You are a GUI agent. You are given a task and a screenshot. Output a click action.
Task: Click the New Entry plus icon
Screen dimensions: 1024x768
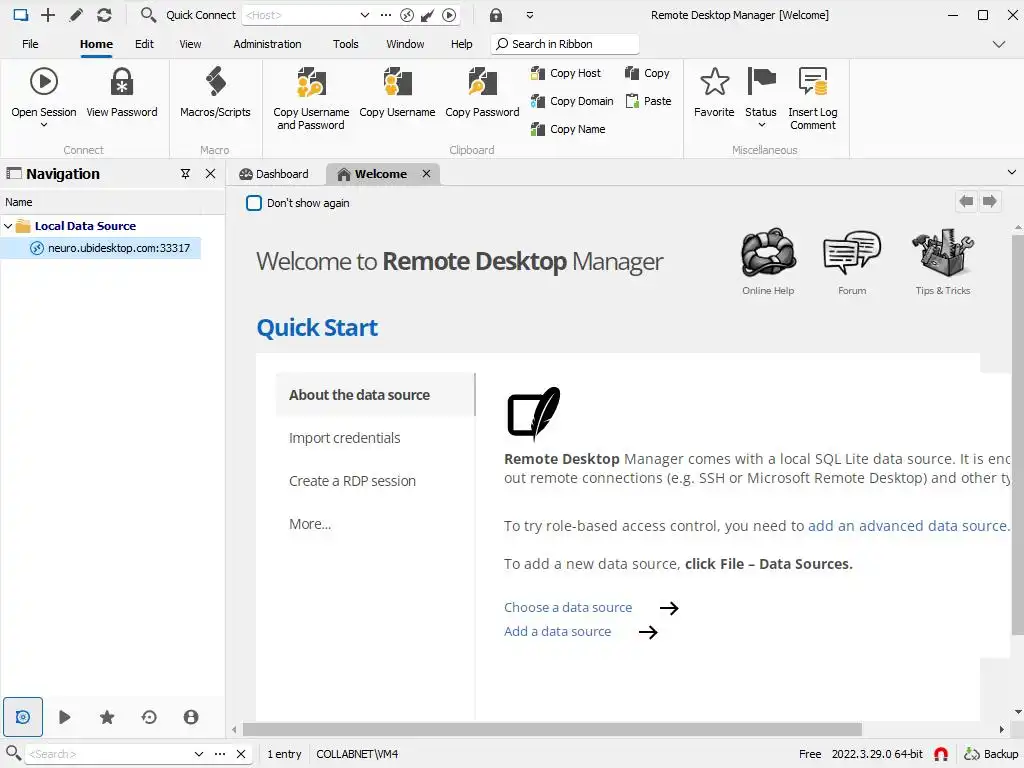pyautogui.click(x=48, y=14)
